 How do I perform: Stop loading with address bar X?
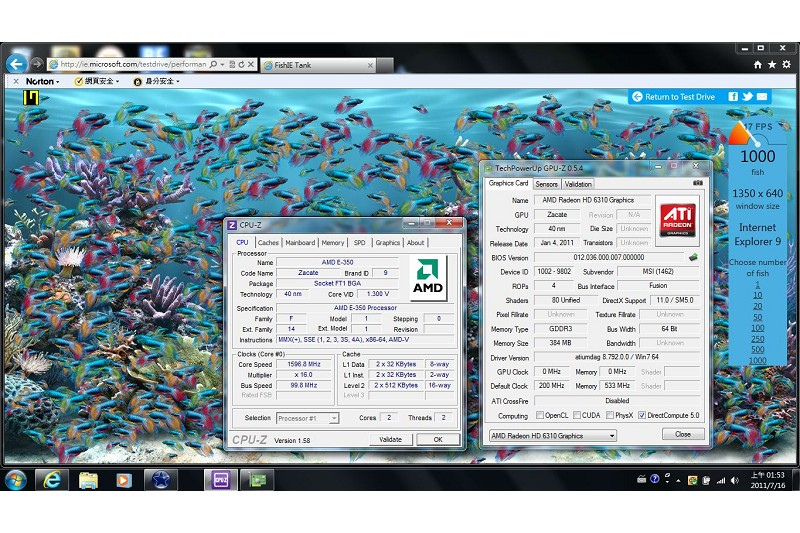[x=251, y=64]
